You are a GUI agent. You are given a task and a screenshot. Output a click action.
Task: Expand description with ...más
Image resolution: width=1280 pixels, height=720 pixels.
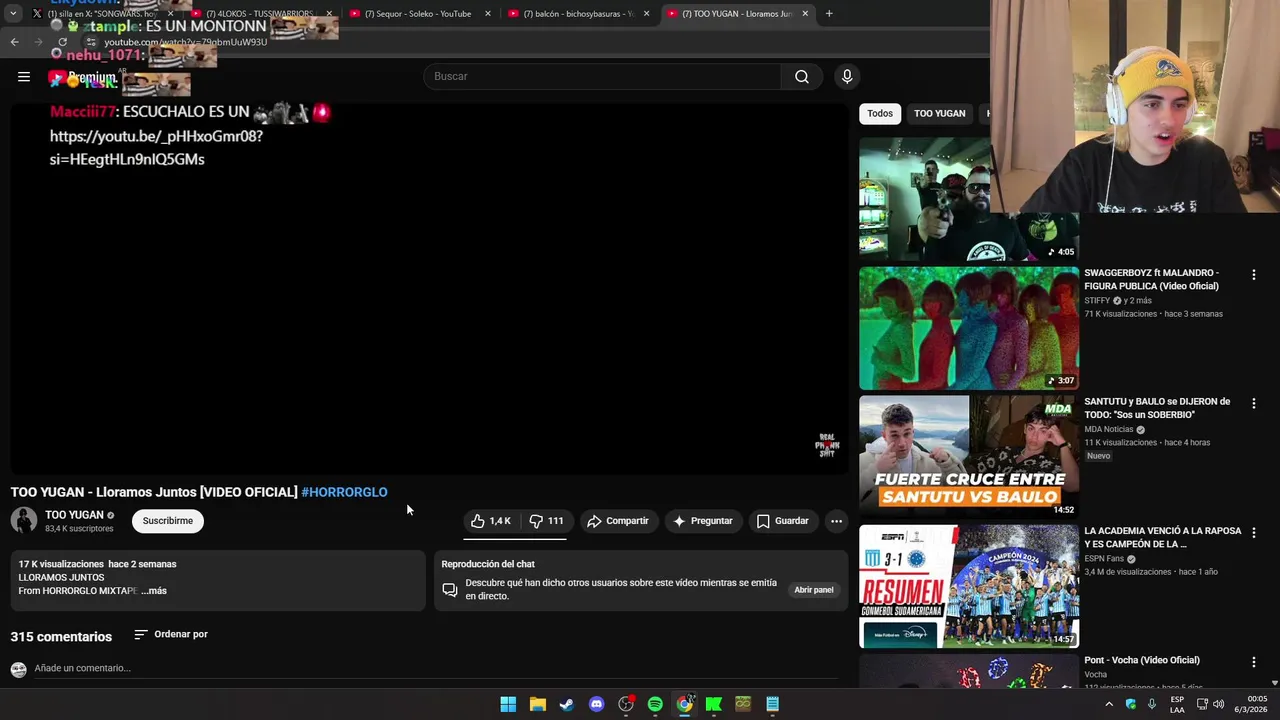coord(154,591)
